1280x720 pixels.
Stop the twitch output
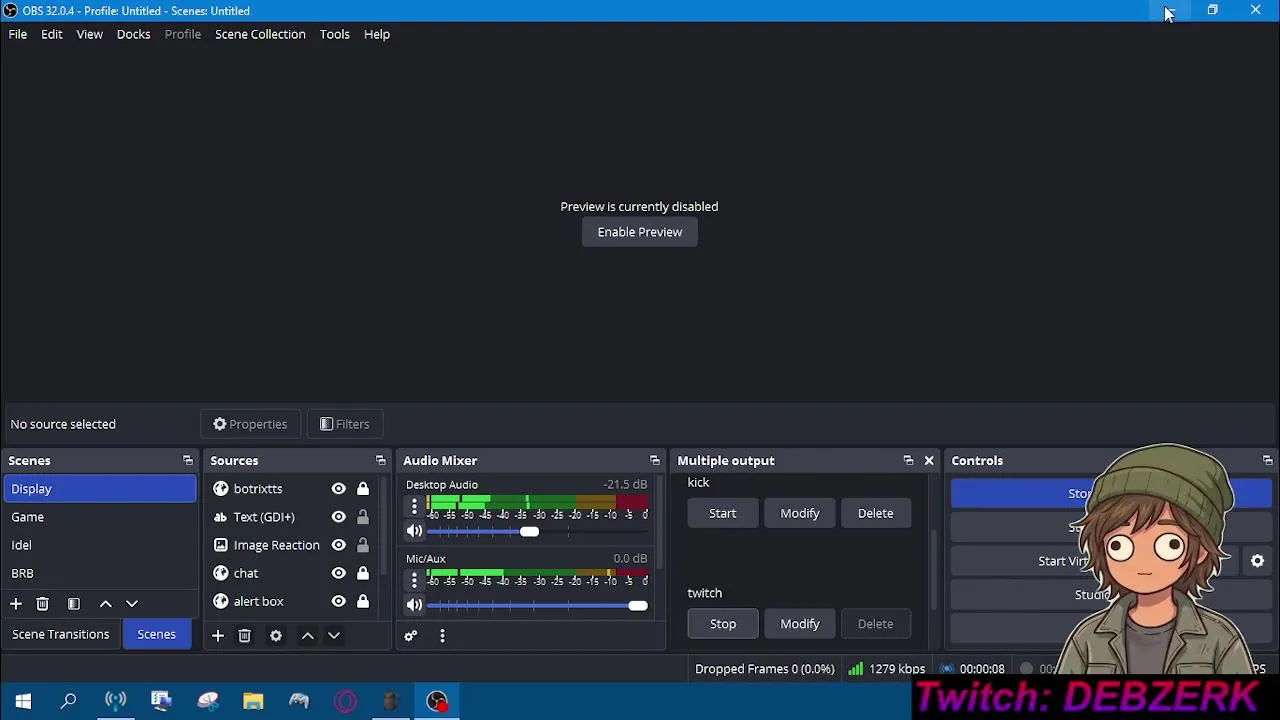[723, 624]
